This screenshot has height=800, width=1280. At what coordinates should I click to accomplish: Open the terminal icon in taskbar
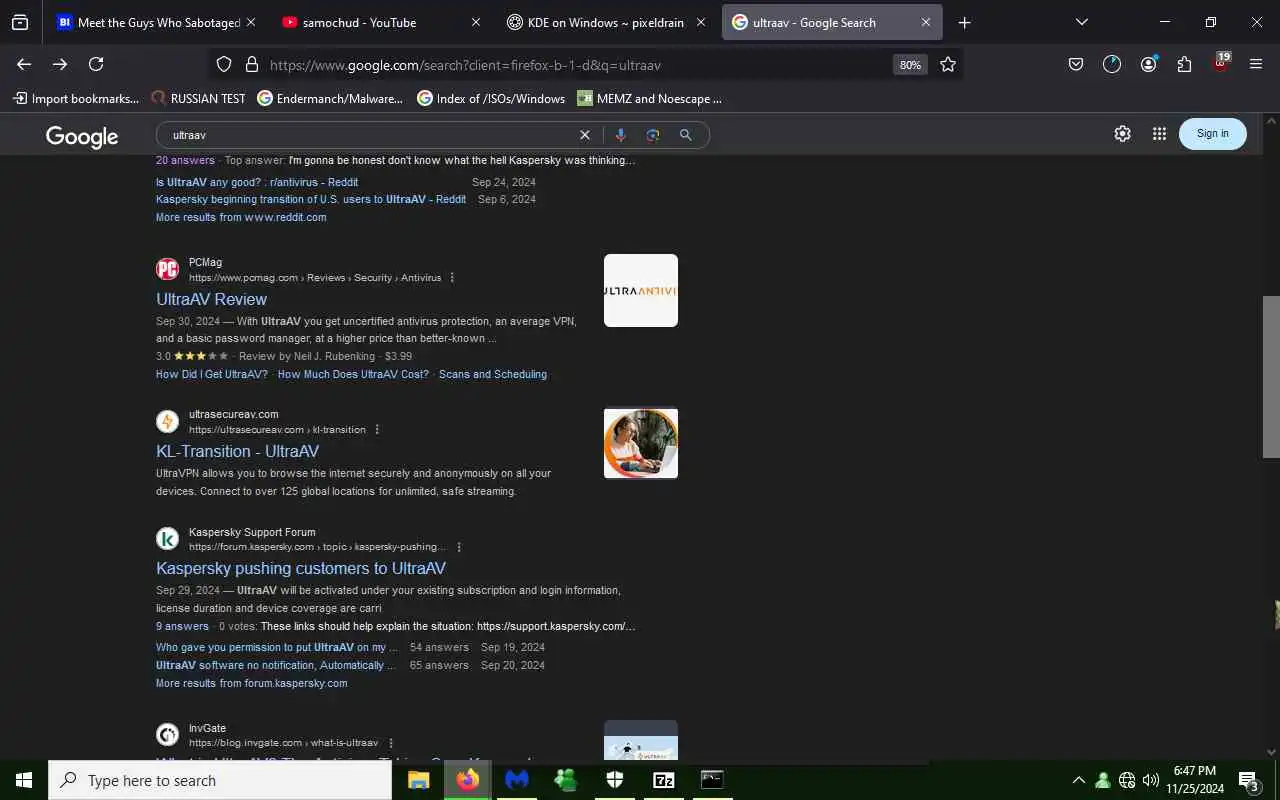click(712, 780)
